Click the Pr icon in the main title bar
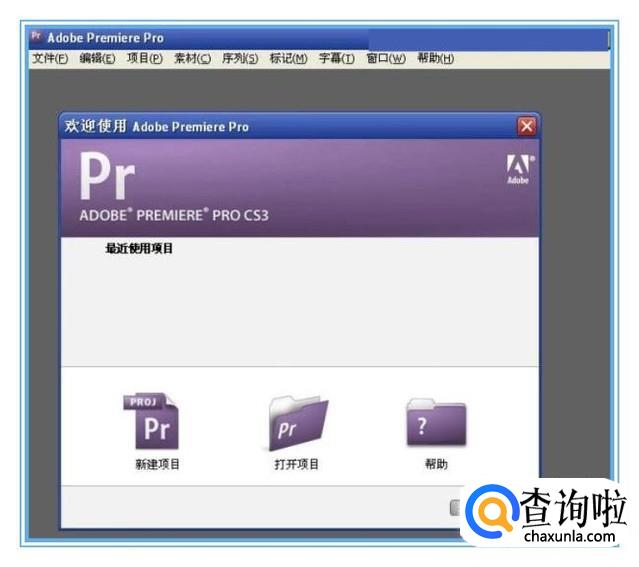This screenshot has height=567, width=639. [36, 37]
